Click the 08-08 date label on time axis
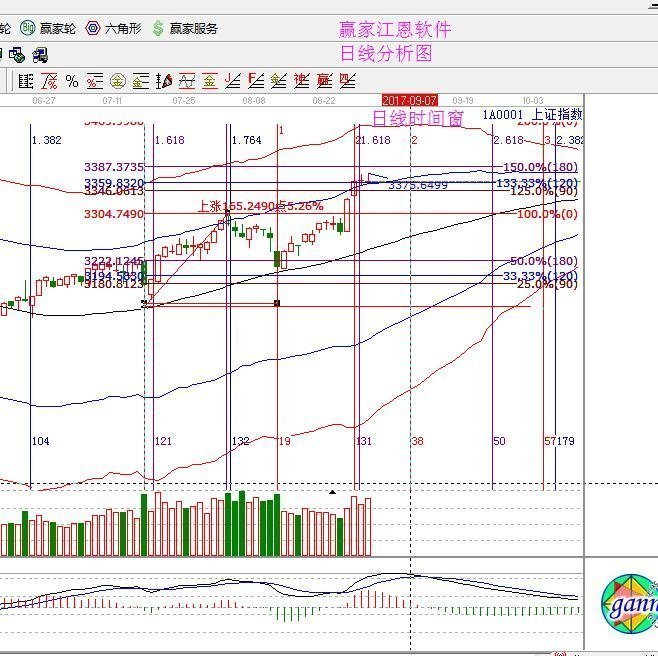Screen dimensions: 658x656 [x=254, y=101]
